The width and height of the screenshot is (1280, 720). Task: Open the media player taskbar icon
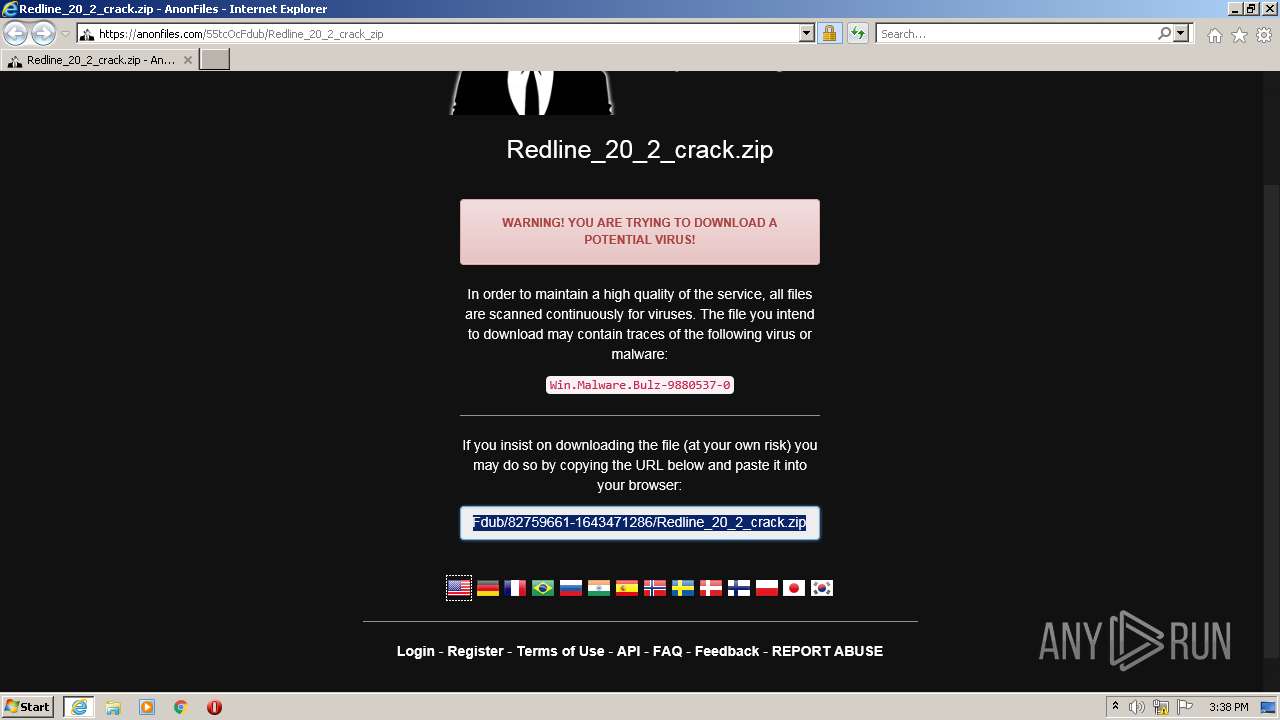pyautogui.click(x=147, y=707)
